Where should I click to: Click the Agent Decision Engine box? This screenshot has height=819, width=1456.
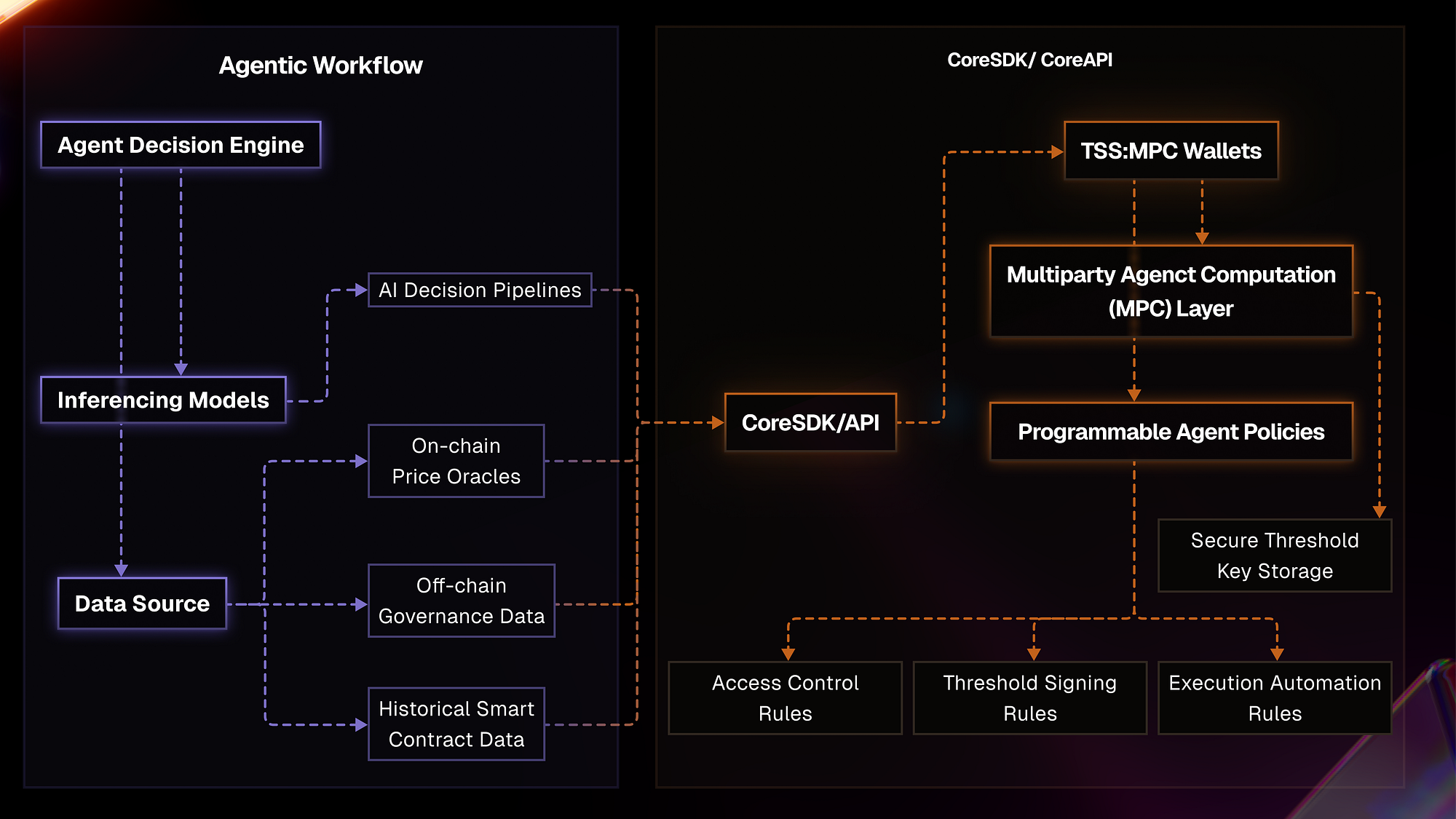181,145
